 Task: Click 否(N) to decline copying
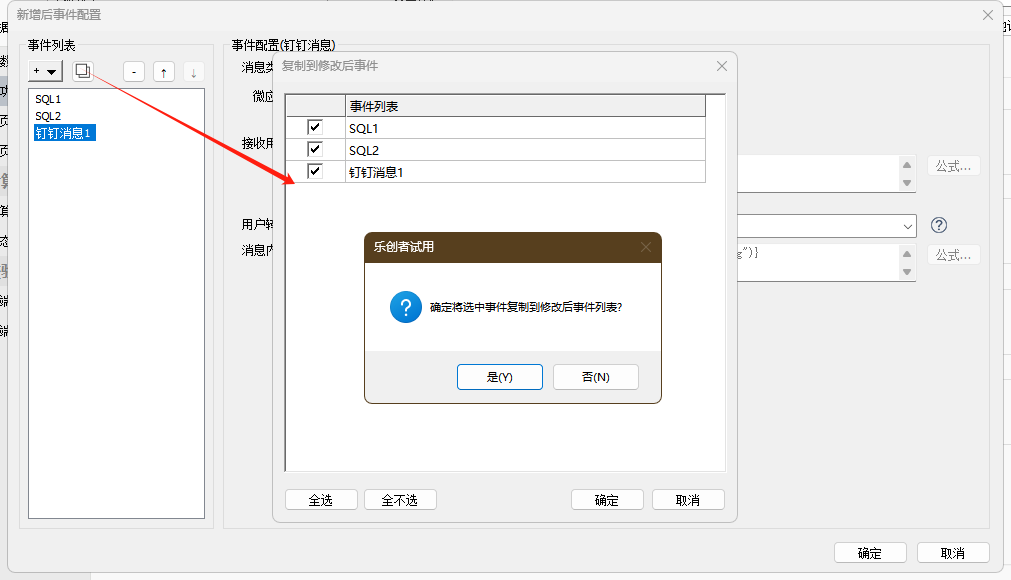pyautogui.click(x=595, y=377)
